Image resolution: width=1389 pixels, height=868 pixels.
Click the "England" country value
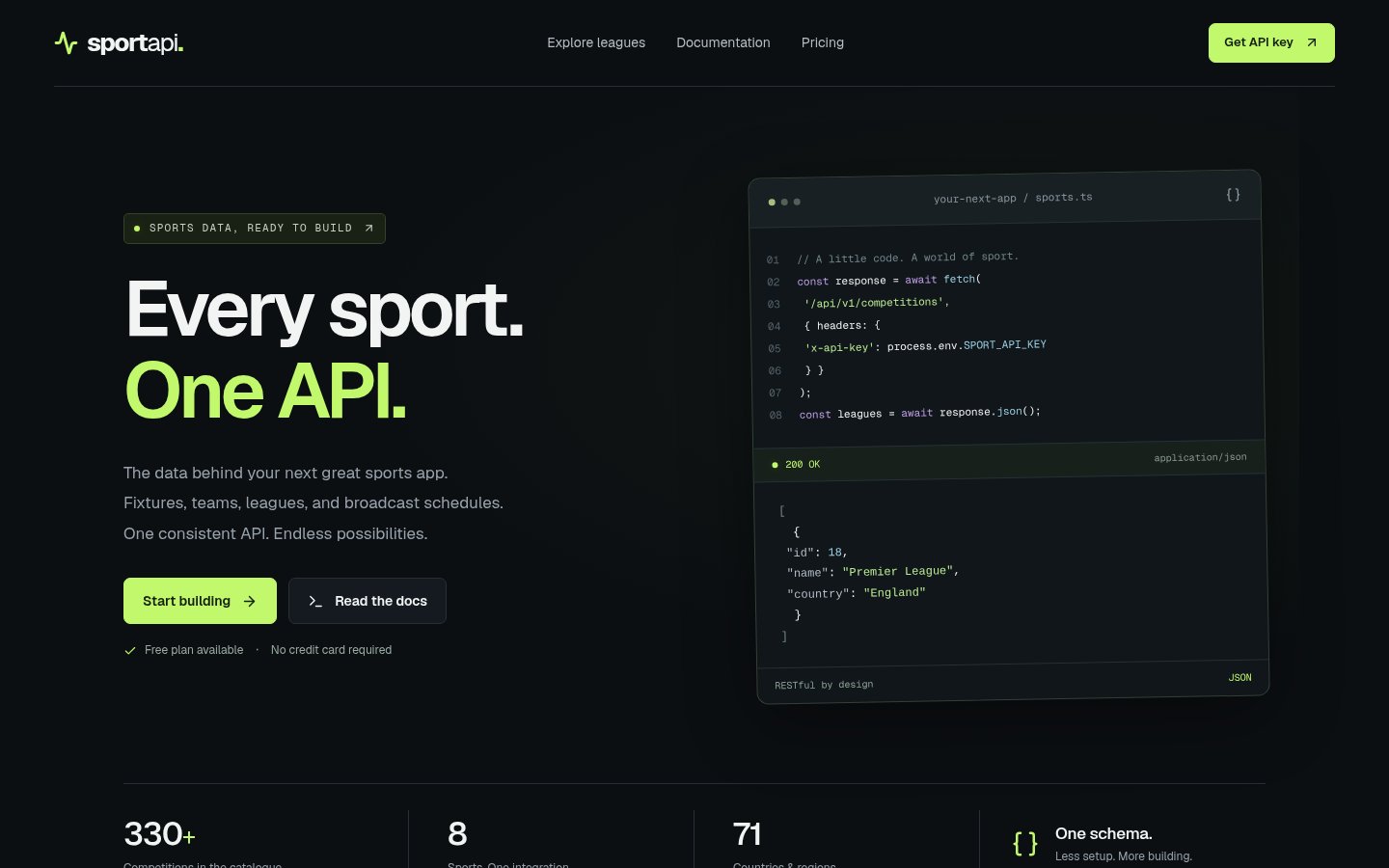pos(894,593)
